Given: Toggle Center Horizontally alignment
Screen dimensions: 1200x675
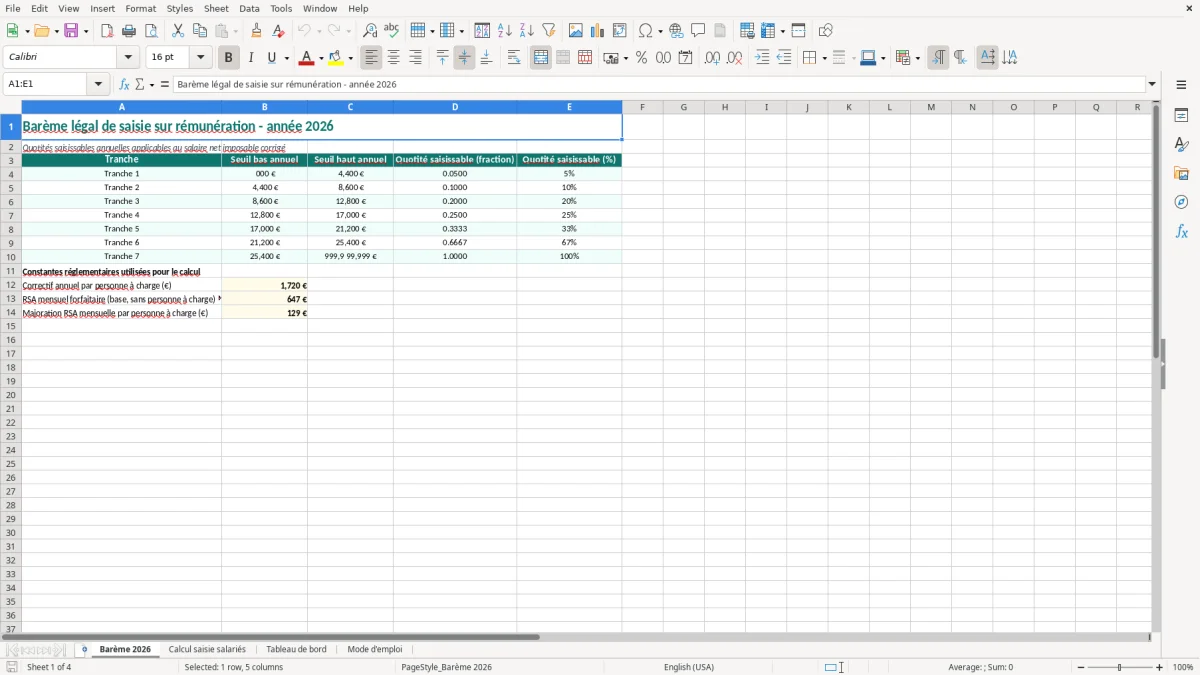Looking at the screenshot, I should pos(394,58).
